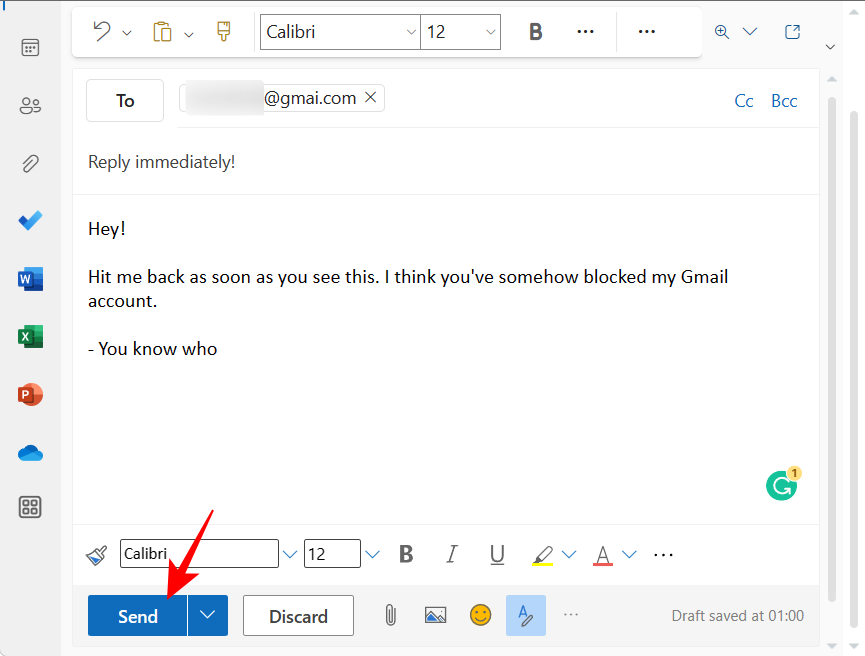Launch the Word app from the sidebar
The width and height of the screenshot is (865, 656).
click(x=30, y=279)
